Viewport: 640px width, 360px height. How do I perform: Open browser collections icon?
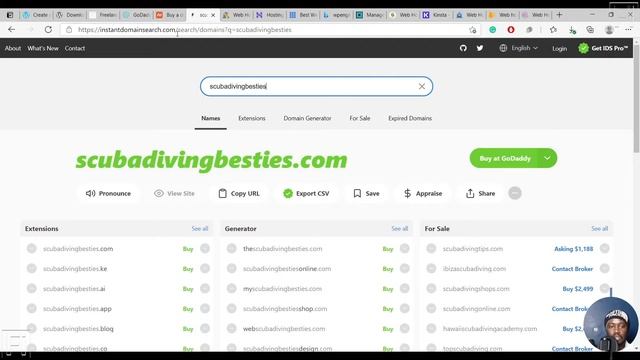click(590, 30)
